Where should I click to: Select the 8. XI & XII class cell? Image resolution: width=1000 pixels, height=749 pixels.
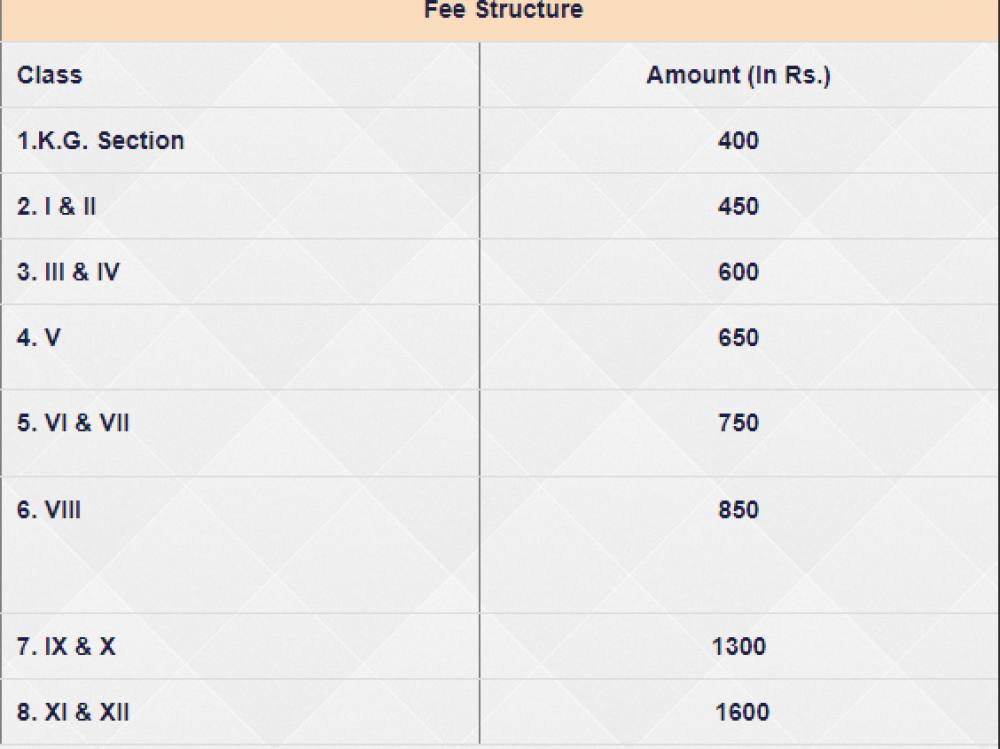tap(73, 713)
